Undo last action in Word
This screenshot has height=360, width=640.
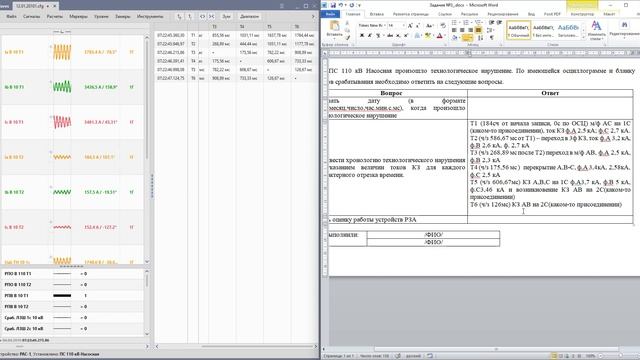(x=341, y=5)
